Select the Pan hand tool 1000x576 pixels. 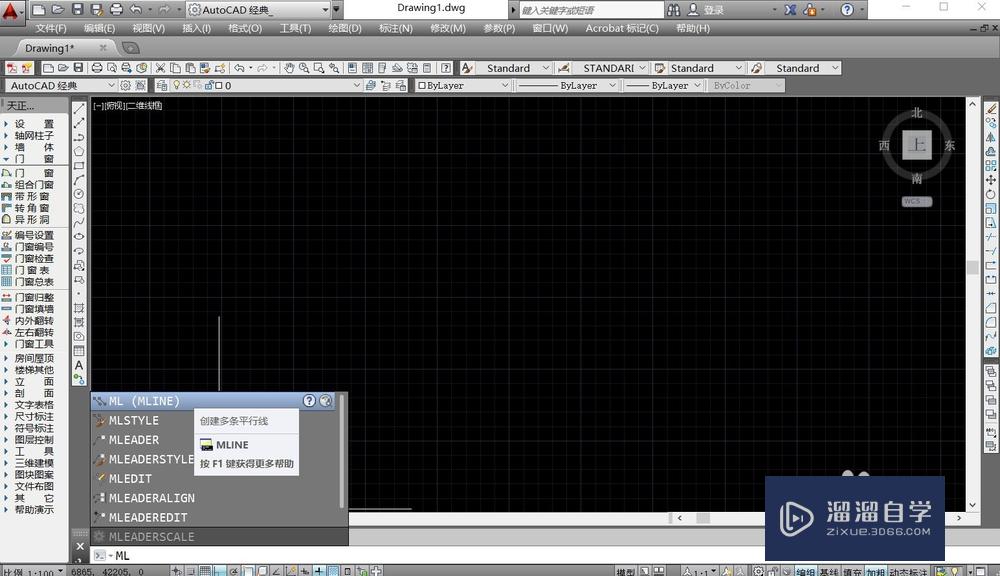tap(289, 68)
